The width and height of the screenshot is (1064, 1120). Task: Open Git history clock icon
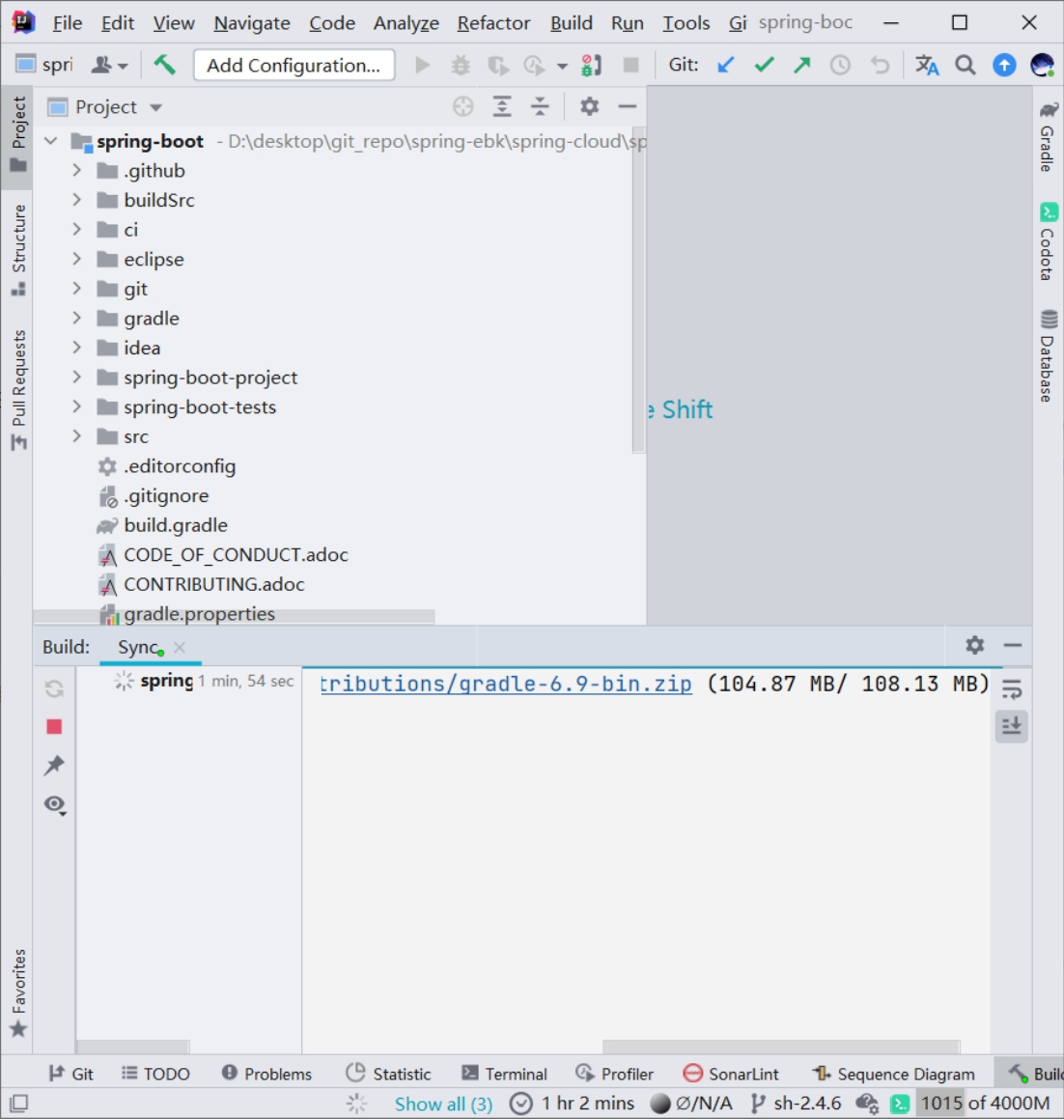click(841, 65)
